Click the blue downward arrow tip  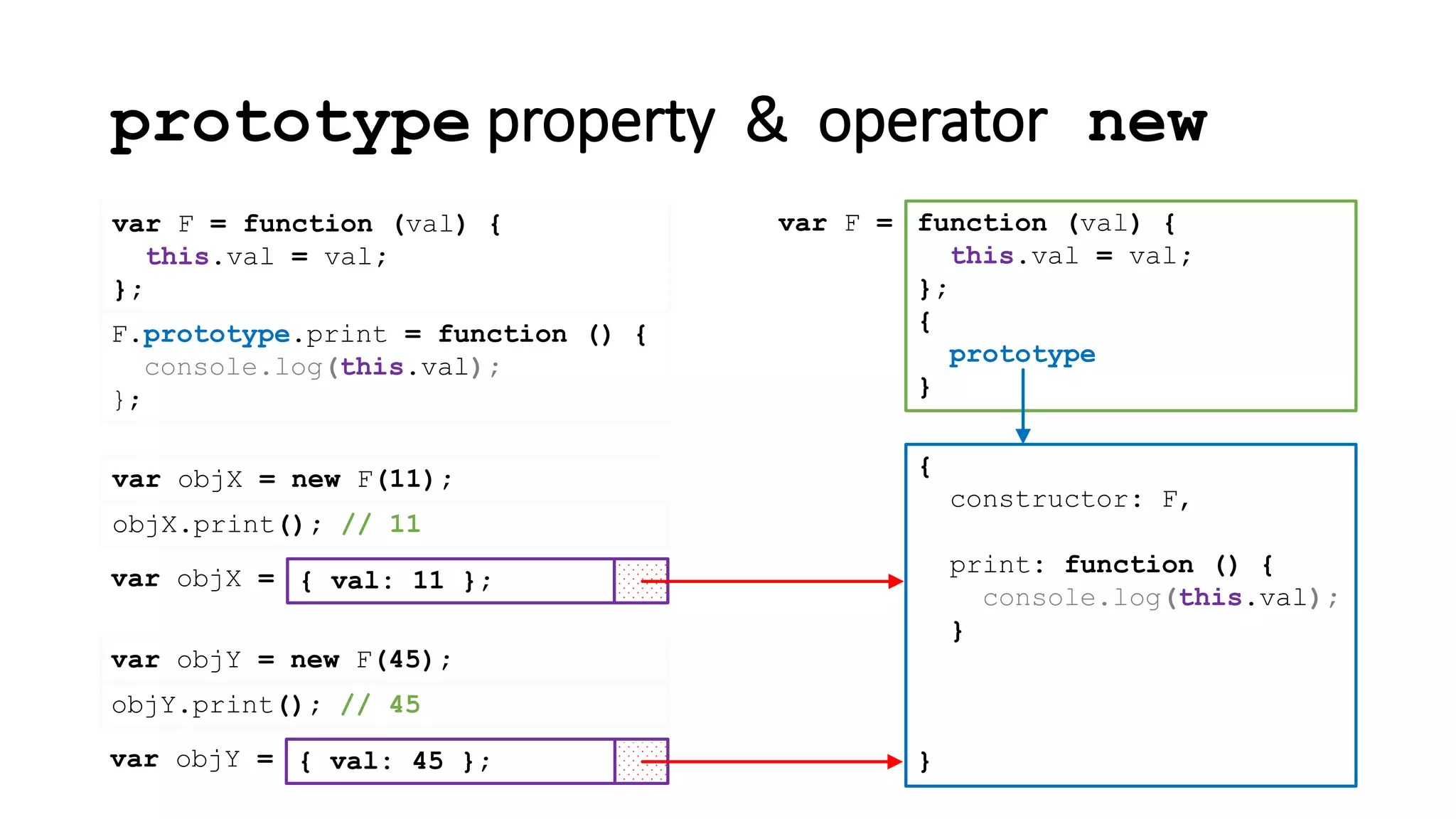[x=1022, y=436]
